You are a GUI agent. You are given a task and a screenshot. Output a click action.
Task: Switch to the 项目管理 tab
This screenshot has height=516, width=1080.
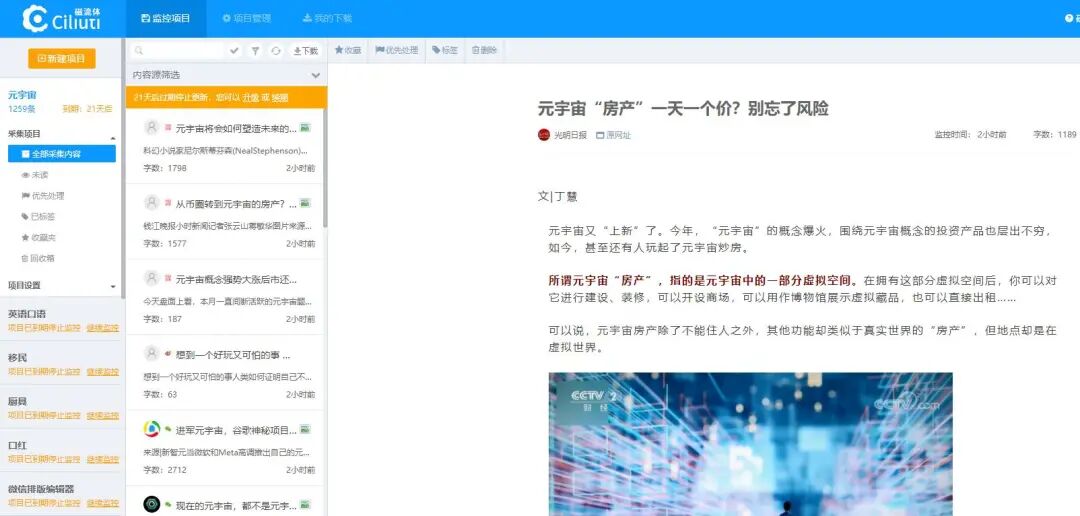(x=247, y=19)
